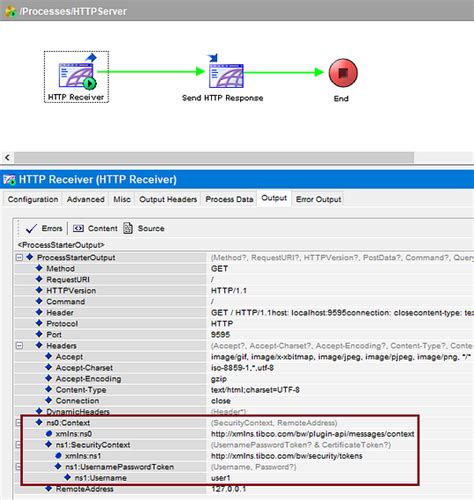
Task: Open the Configuration tab
Action: (x=33, y=199)
